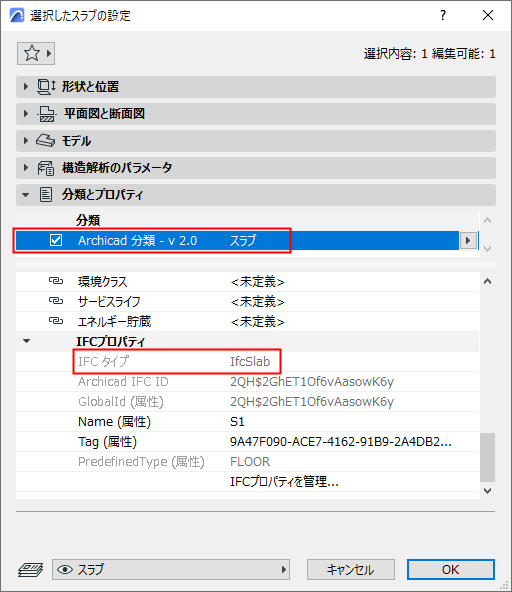Expand the 形状と位置 panel

pos(26,87)
